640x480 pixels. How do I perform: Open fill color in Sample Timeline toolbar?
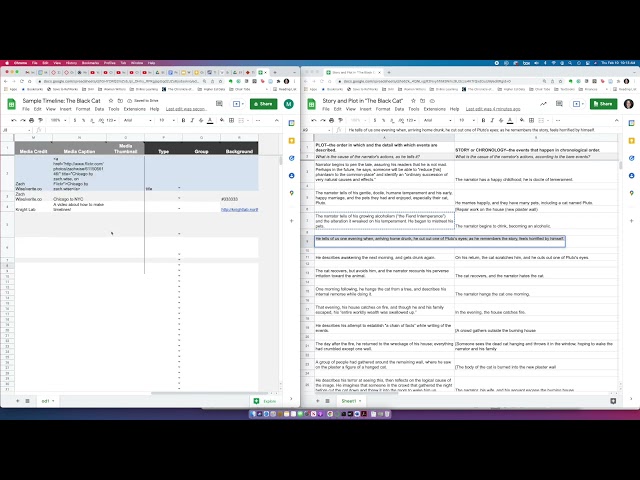pyautogui.click(x=222, y=120)
